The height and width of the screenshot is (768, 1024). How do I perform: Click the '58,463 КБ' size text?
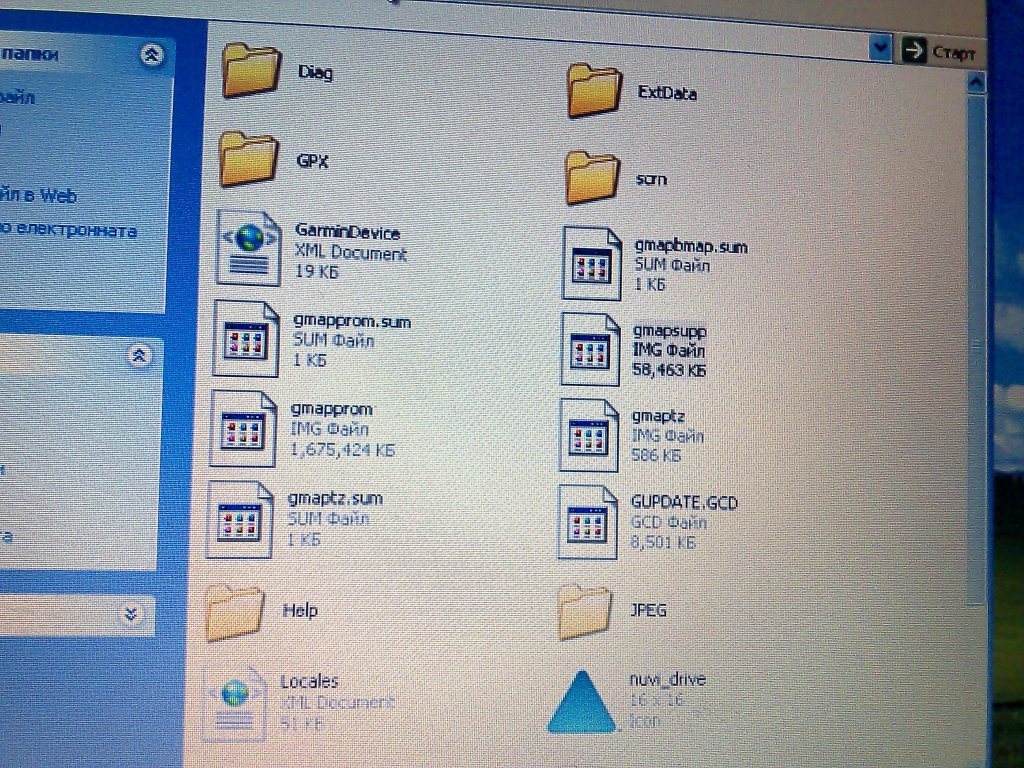tap(669, 370)
